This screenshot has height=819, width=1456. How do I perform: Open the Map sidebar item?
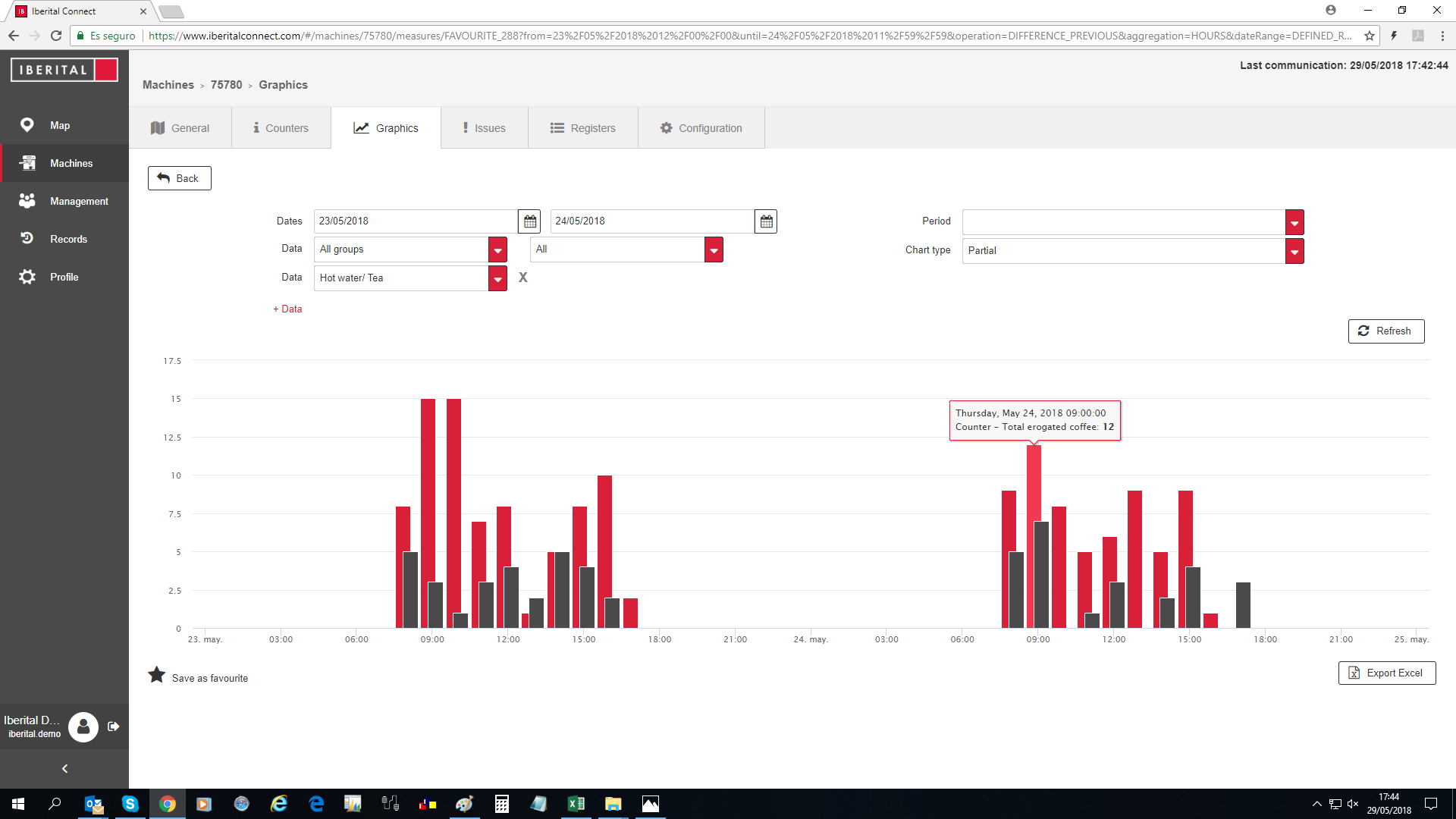[60, 125]
